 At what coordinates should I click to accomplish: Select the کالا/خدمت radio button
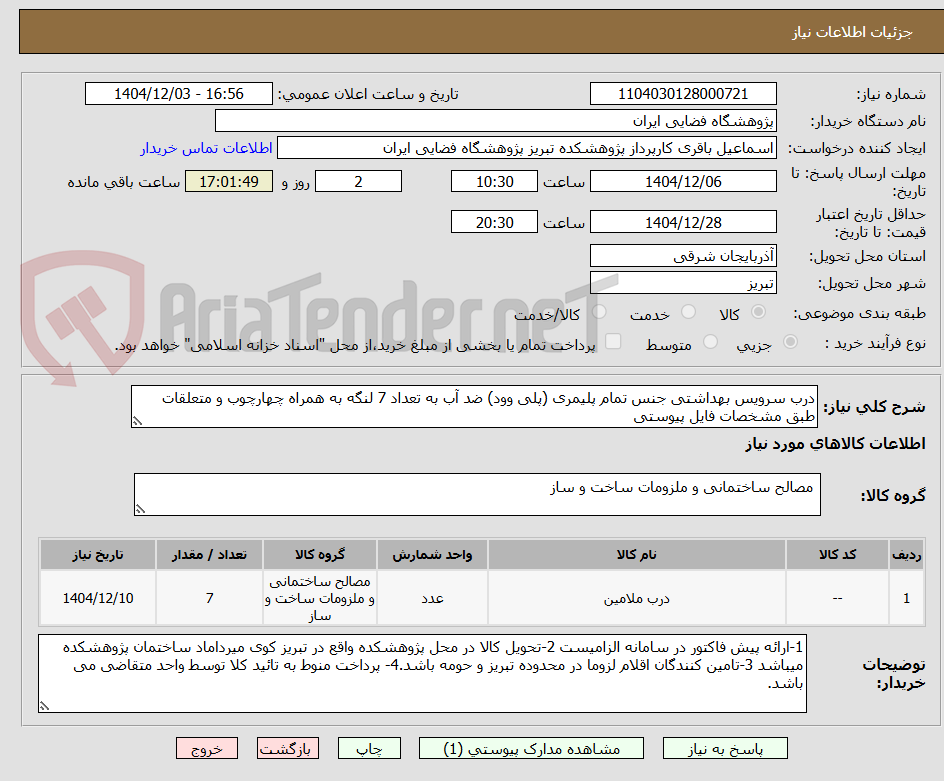pos(599,312)
